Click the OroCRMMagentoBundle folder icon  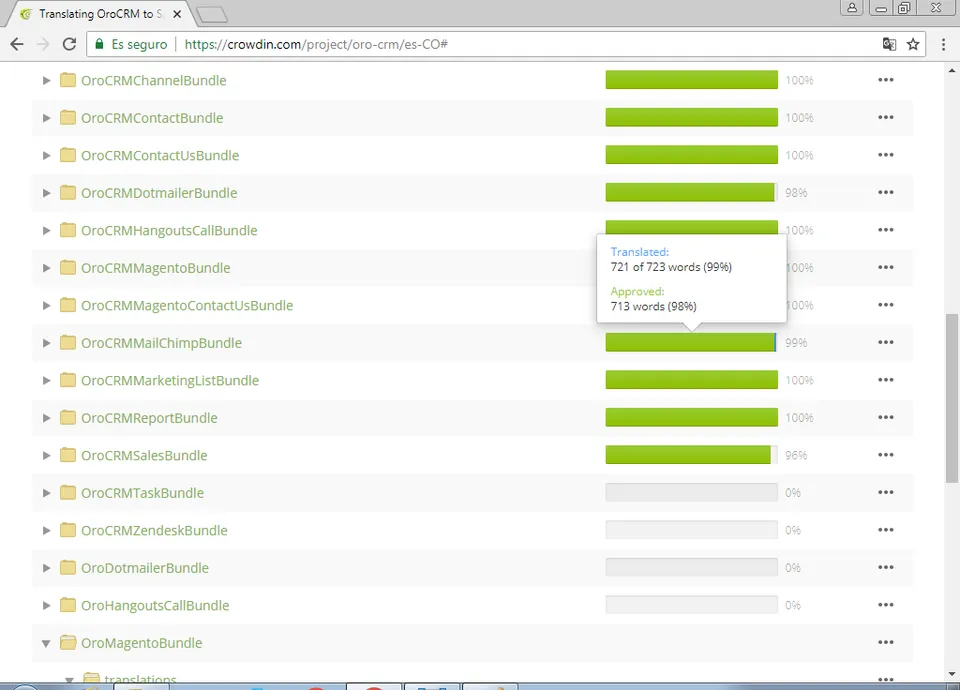(67, 268)
